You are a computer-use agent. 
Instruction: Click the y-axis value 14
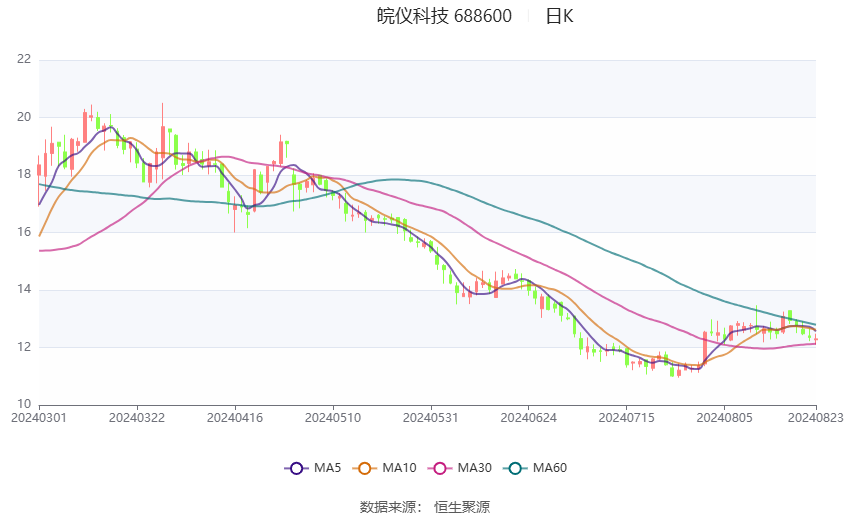pos(24,289)
